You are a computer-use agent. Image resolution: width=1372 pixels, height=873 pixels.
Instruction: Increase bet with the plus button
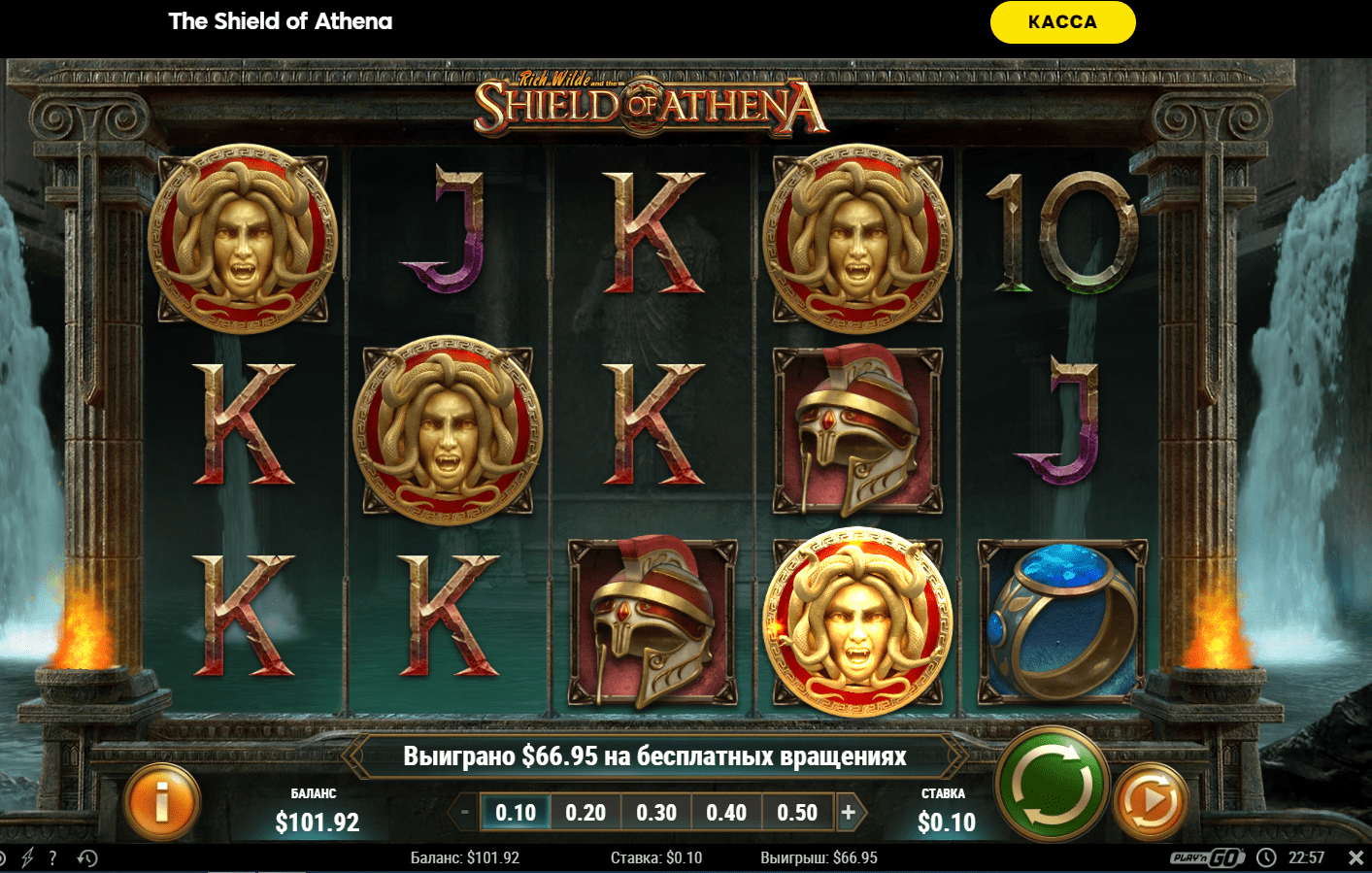(848, 812)
